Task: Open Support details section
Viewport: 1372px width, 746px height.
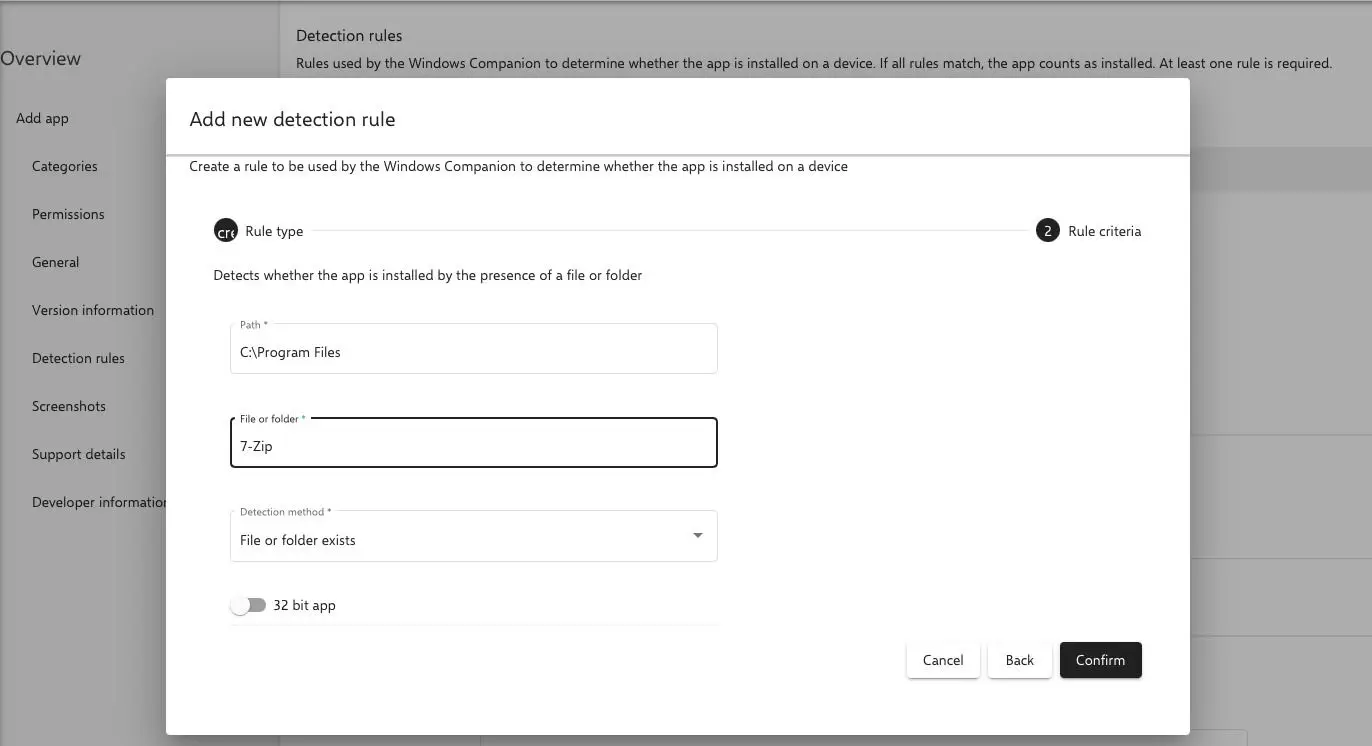Action: coord(79,454)
